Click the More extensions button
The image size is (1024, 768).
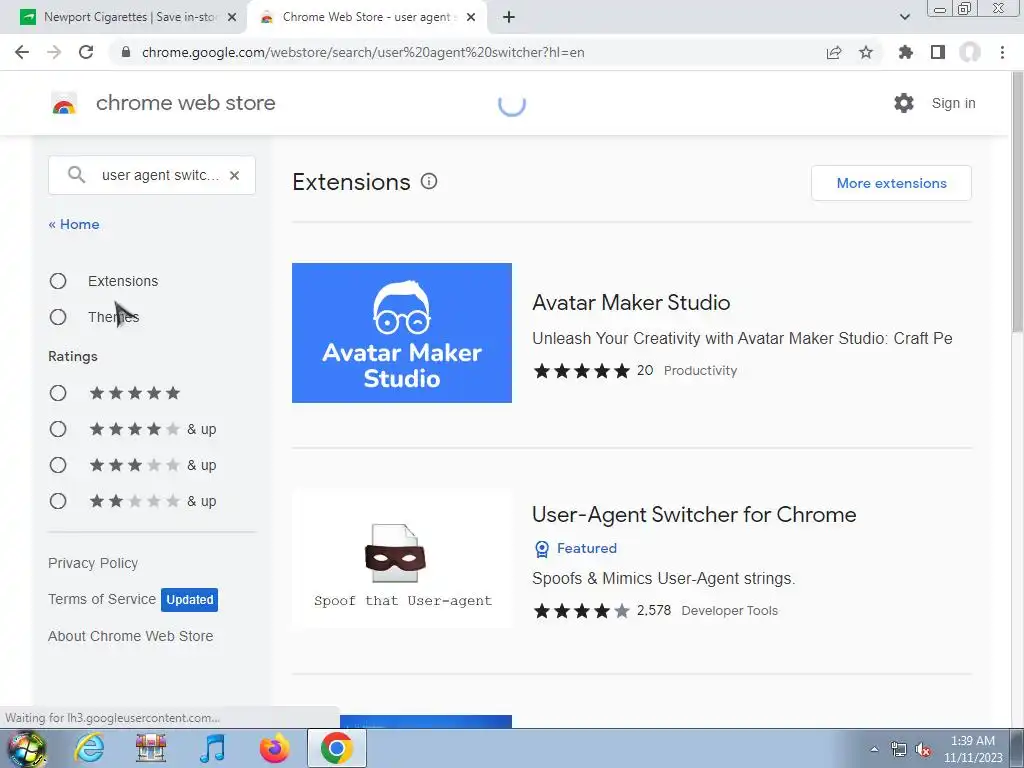click(891, 183)
